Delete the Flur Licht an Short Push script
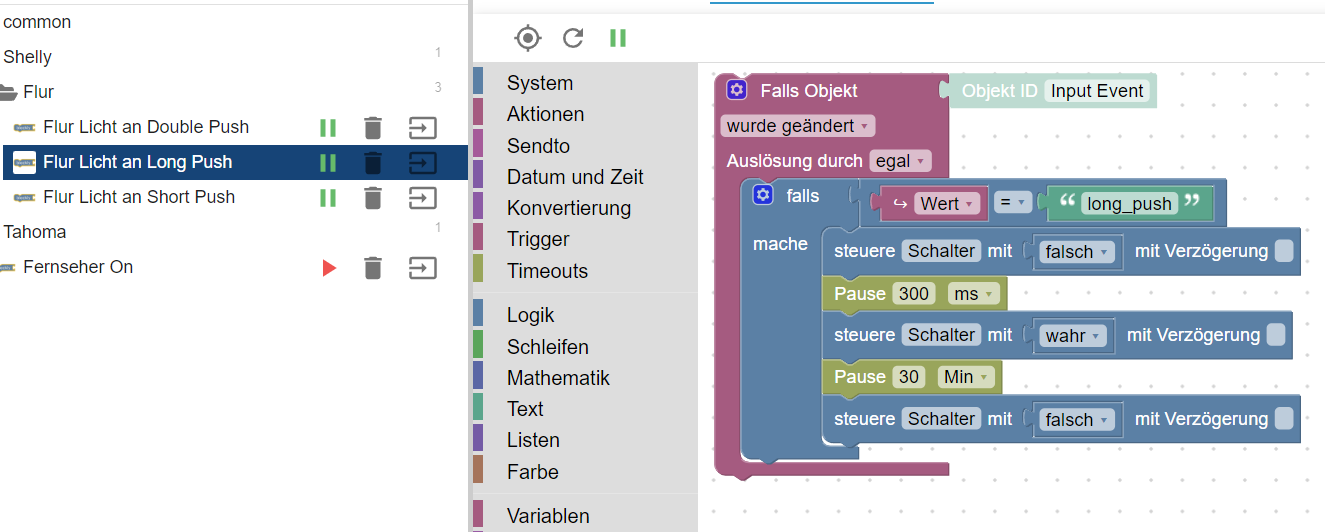Image resolution: width=1325 pixels, height=532 pixels. (373, 198)
